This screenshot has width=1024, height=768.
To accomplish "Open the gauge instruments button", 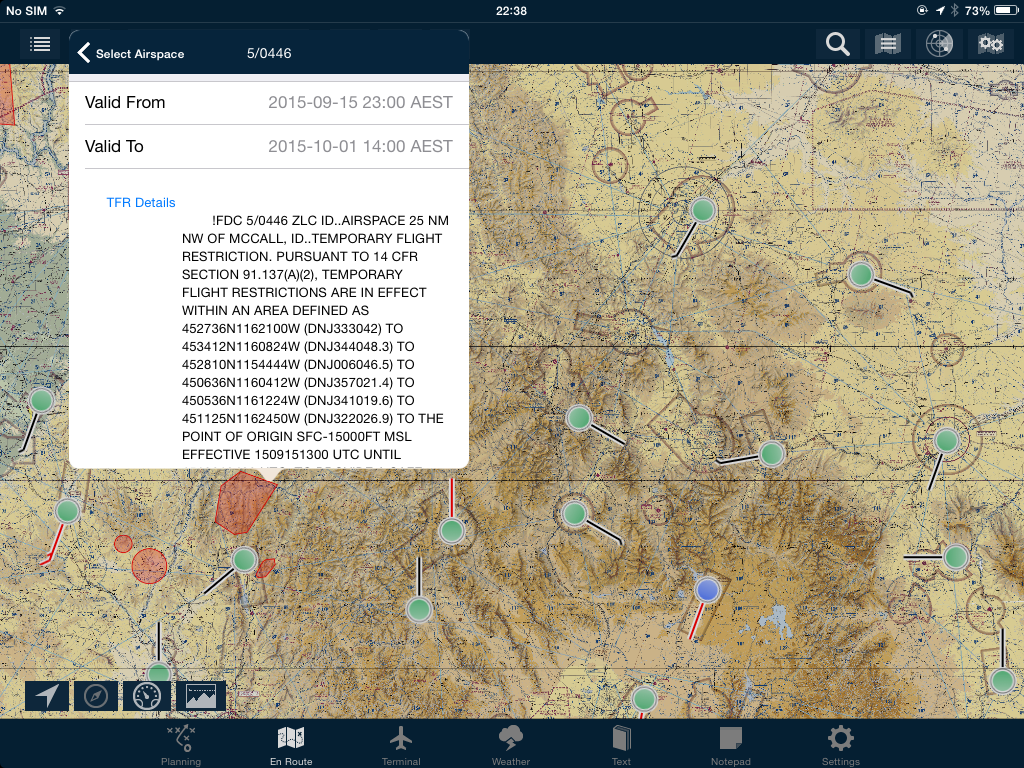I will point(147,696).
